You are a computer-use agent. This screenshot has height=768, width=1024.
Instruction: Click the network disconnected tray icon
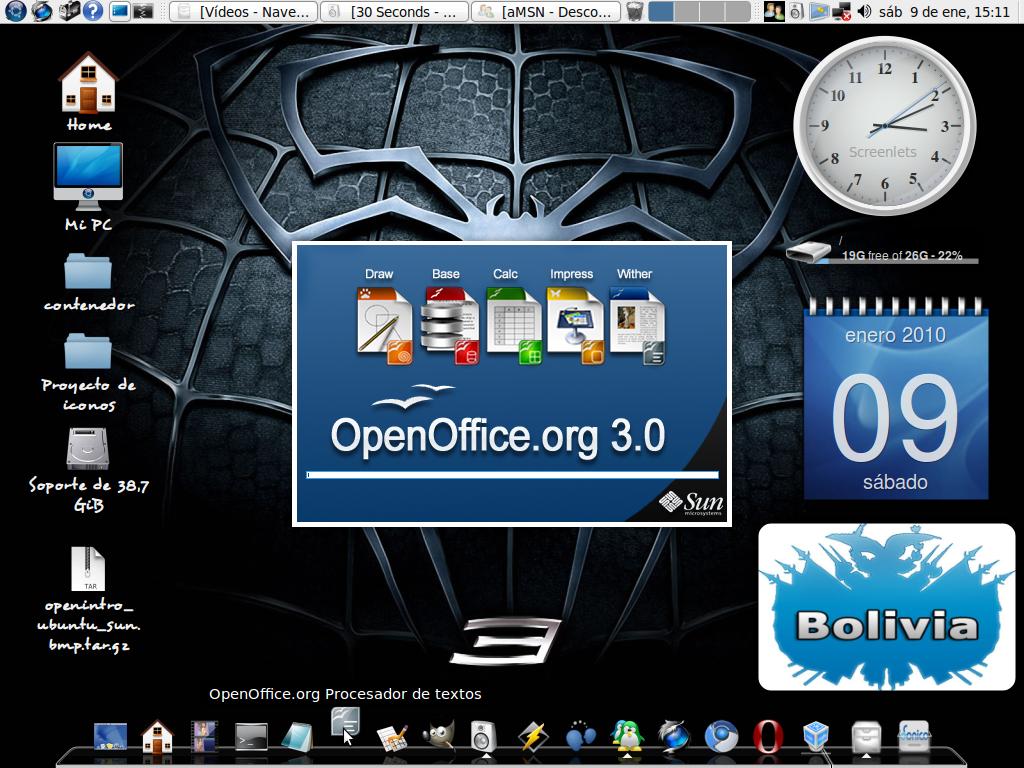click(x=841, y=11)
